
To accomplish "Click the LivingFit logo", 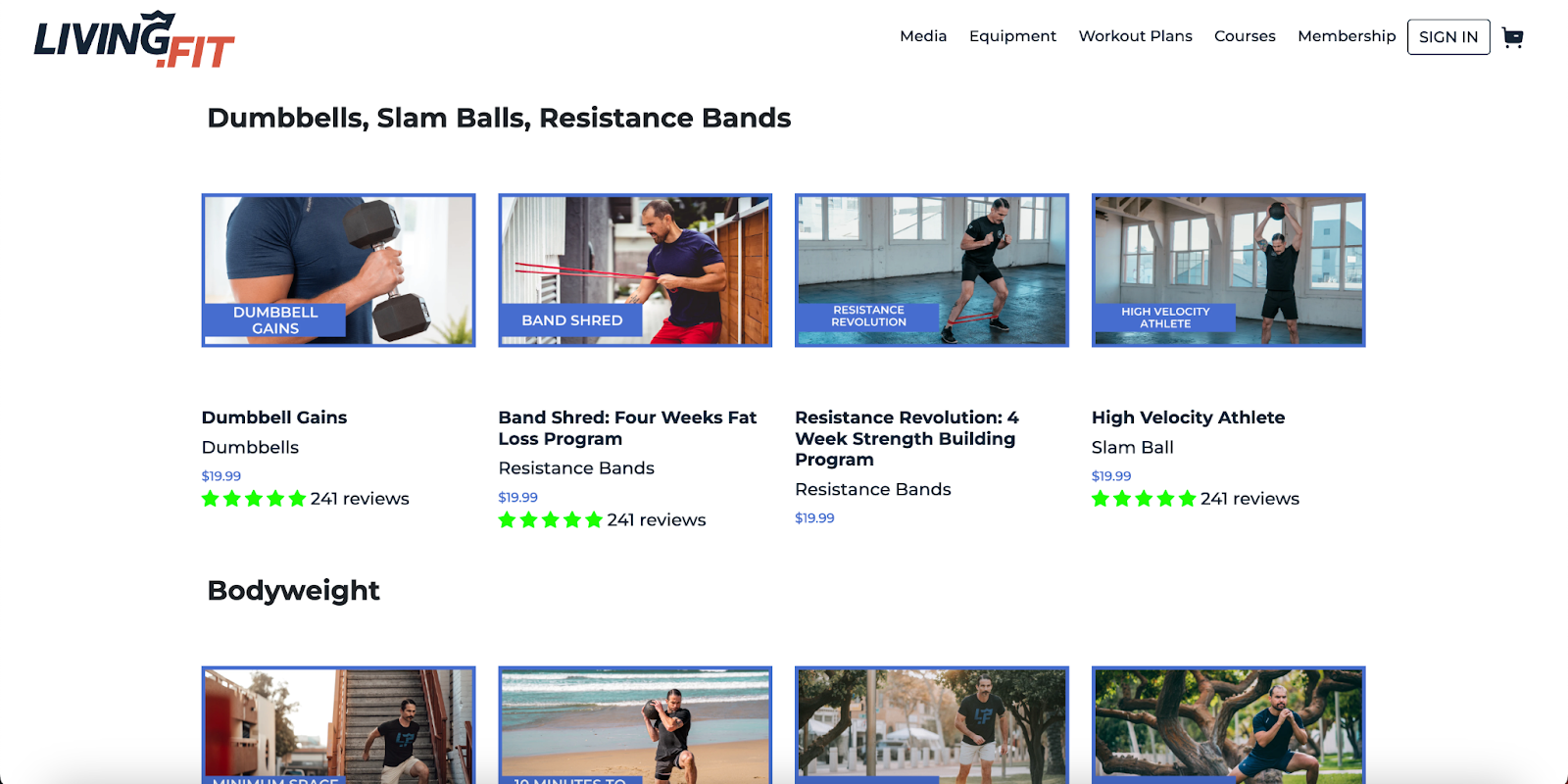I will [134, 39].
